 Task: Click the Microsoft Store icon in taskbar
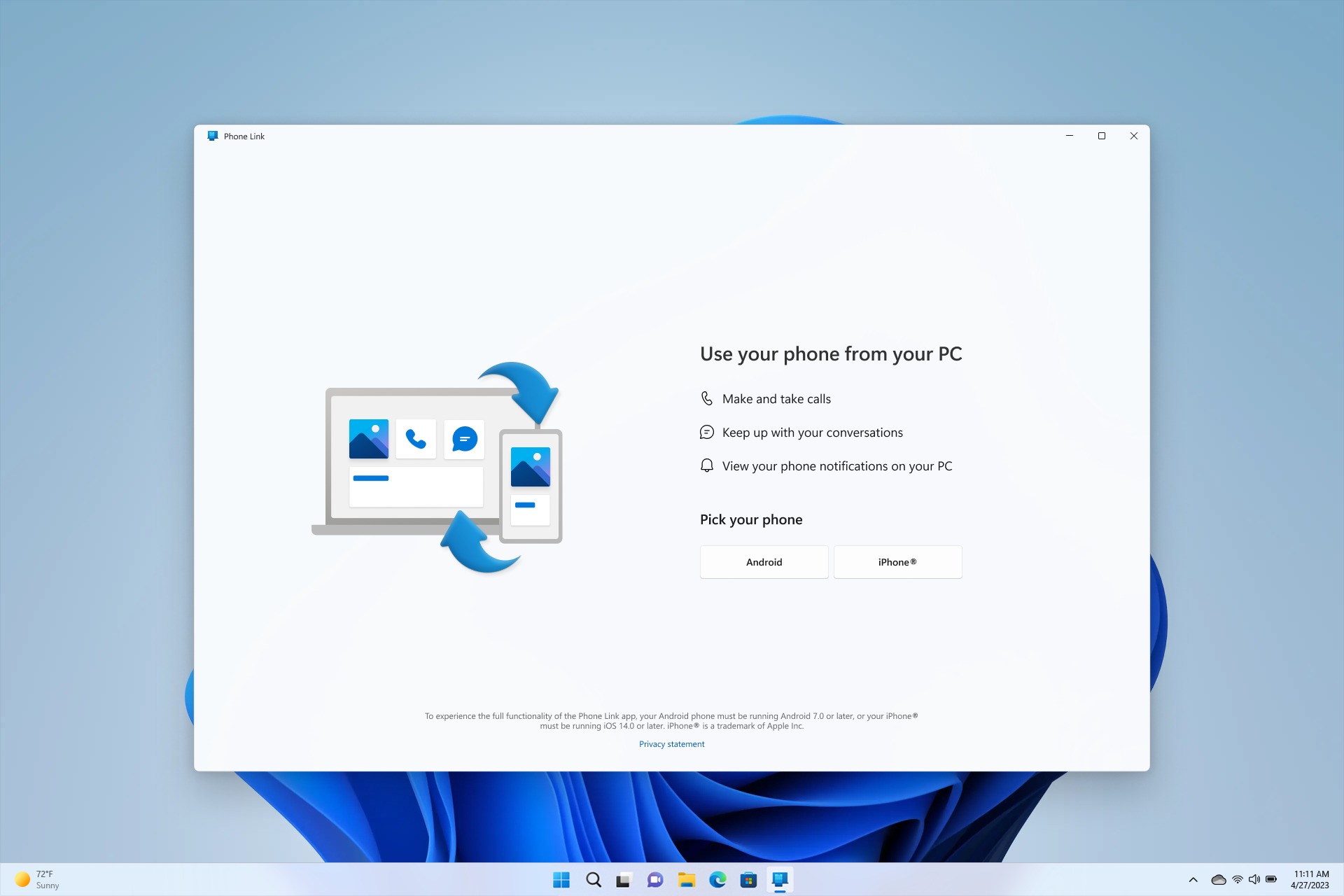(x=749, y=879)
